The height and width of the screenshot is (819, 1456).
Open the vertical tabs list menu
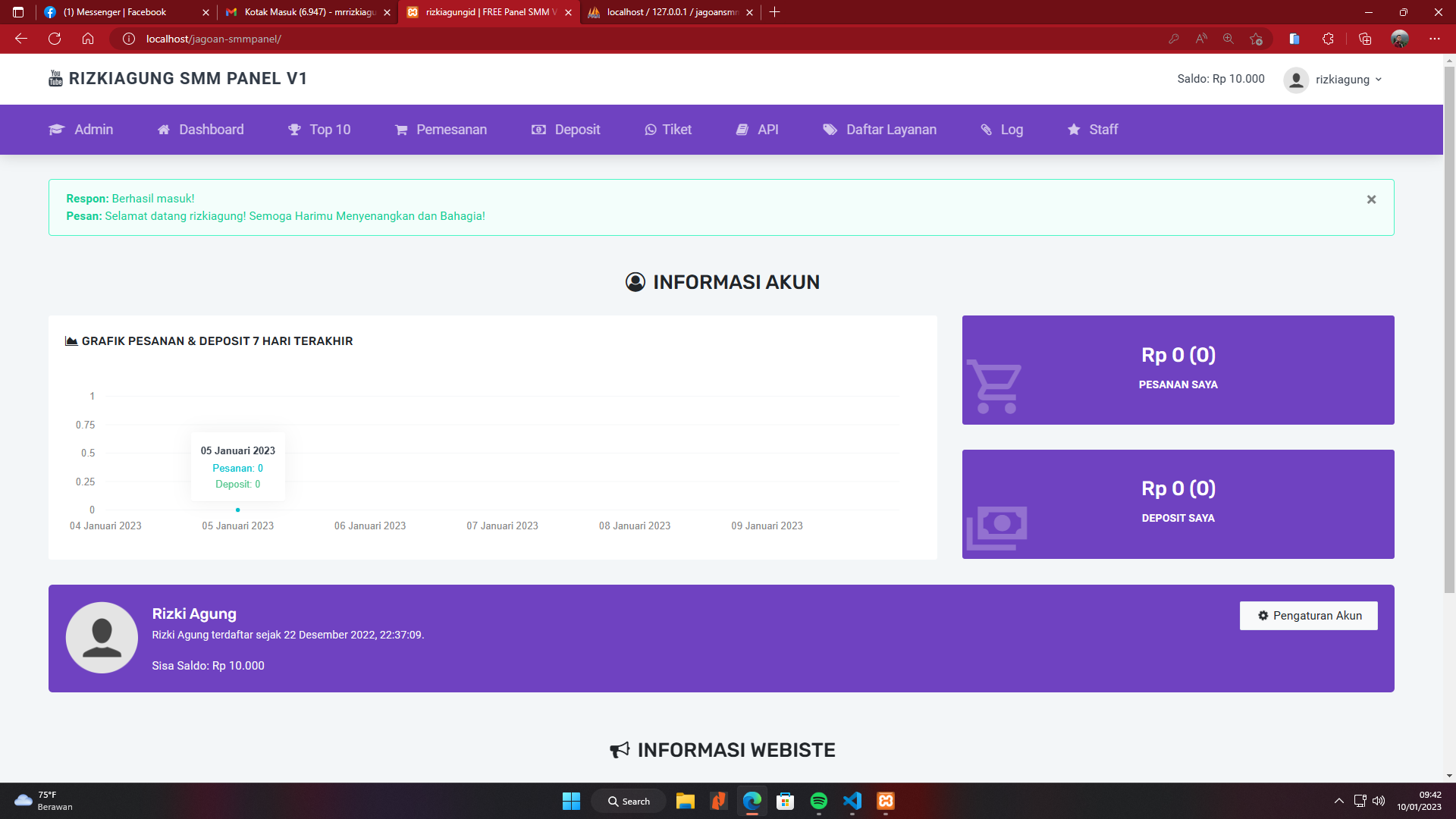[17, 12]
